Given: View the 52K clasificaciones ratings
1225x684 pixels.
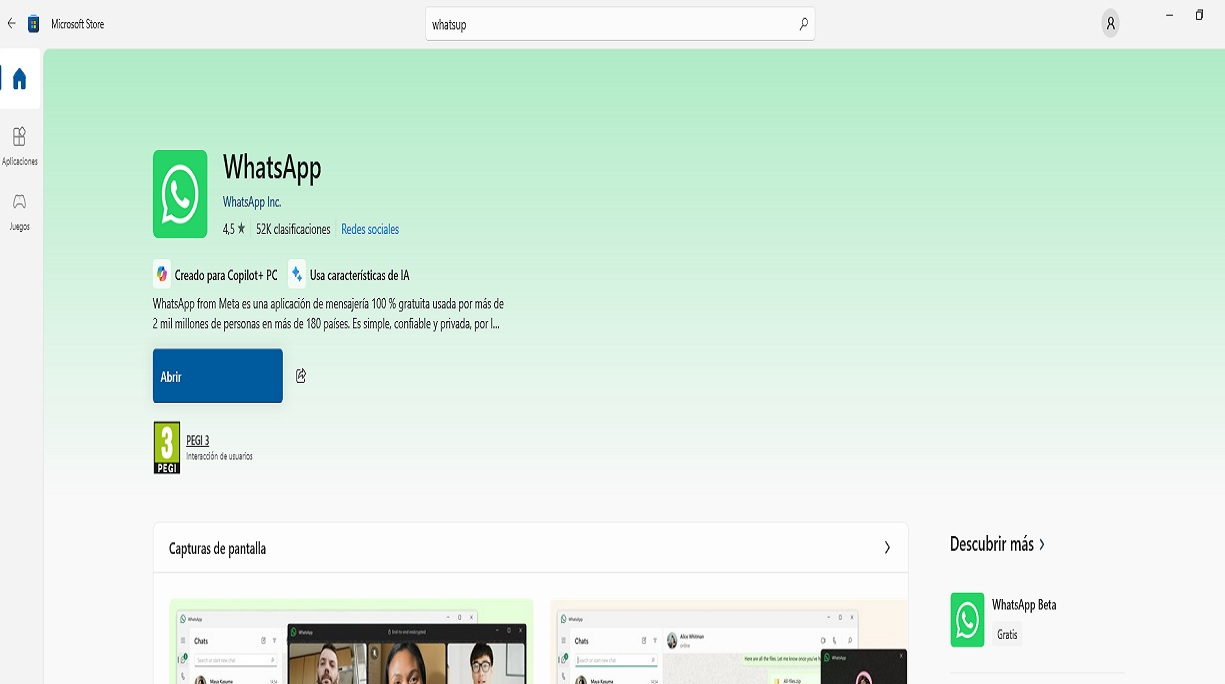Looking at the screenshot, I should click(x=293, y=229).
